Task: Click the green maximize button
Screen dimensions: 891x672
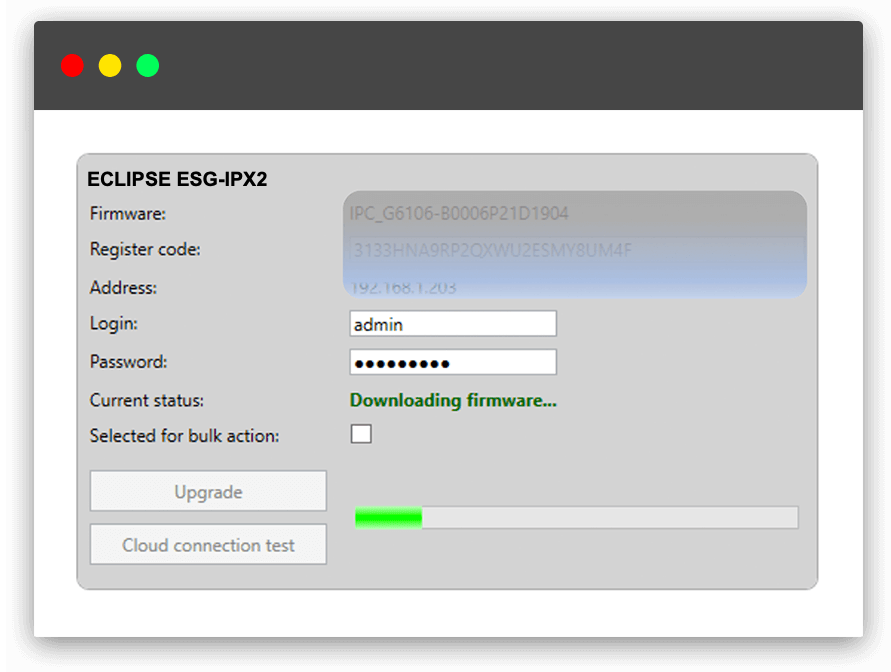Action: point(147,65)
